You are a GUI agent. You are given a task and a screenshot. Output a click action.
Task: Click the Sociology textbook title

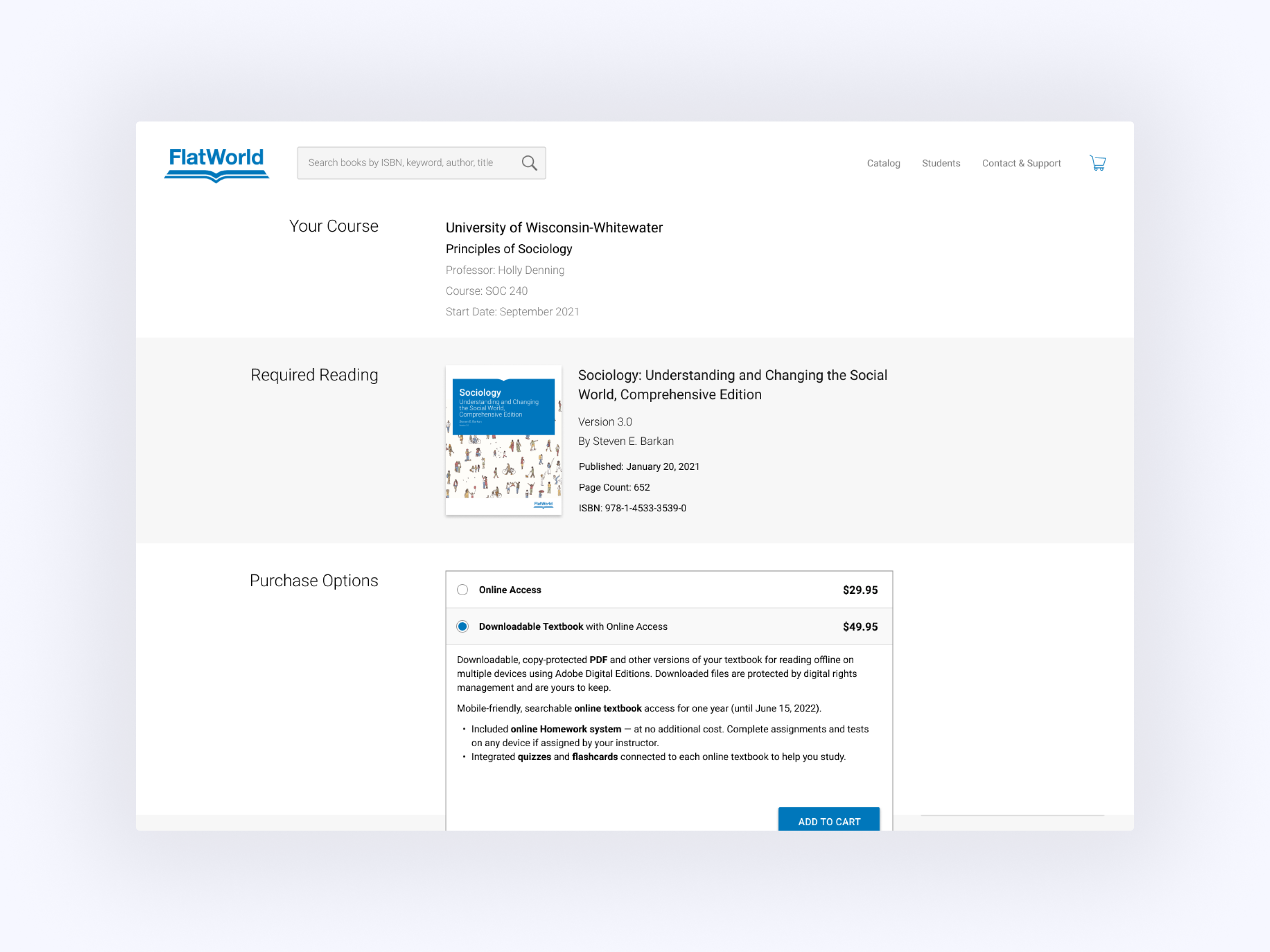pos(733,385)
